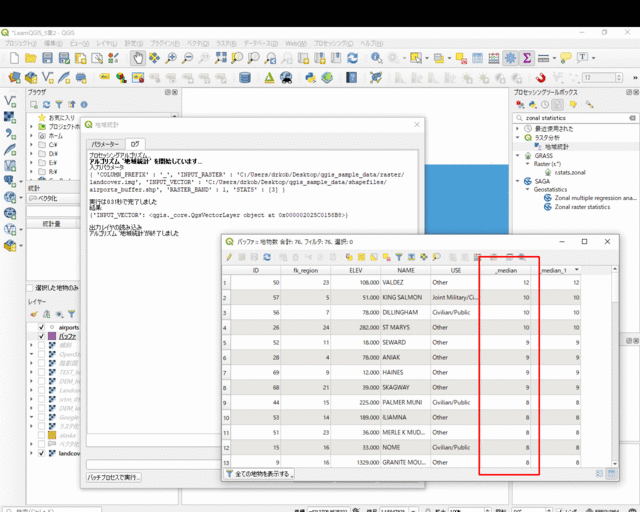Click the toolbox search field showing zonal statistics
The height and width of the screenshot is (512, 640).
pyautogui.click(x=575, y=118)
